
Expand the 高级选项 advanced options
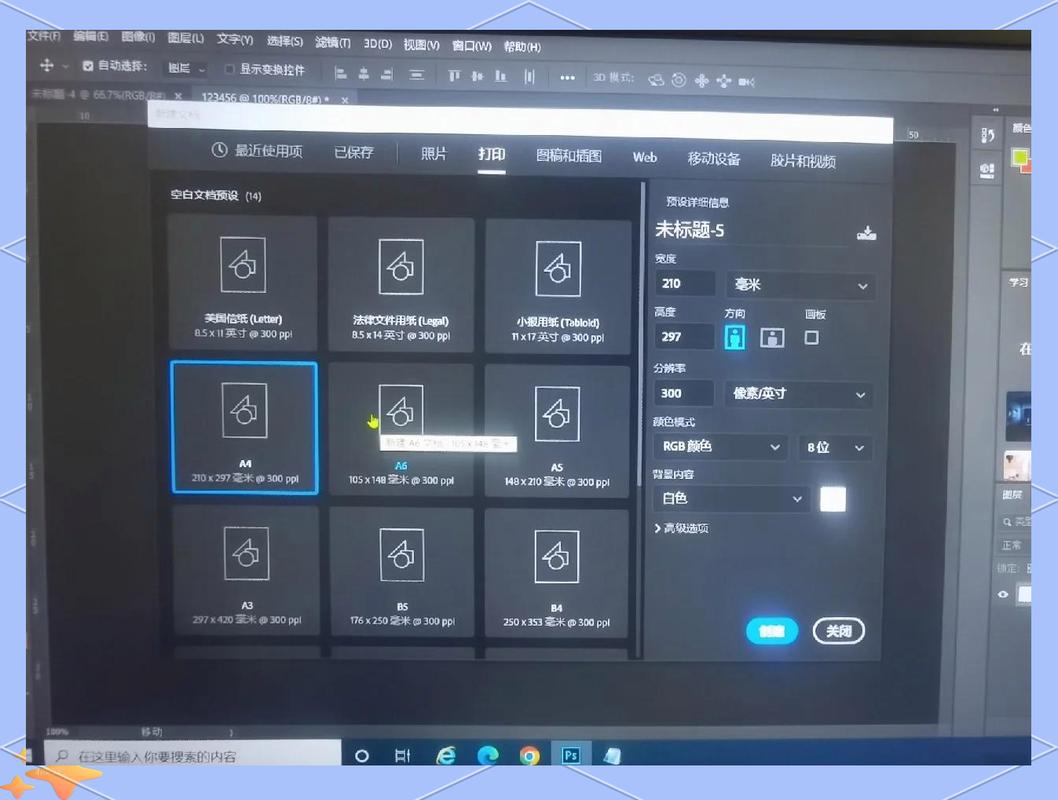(681, 528)
